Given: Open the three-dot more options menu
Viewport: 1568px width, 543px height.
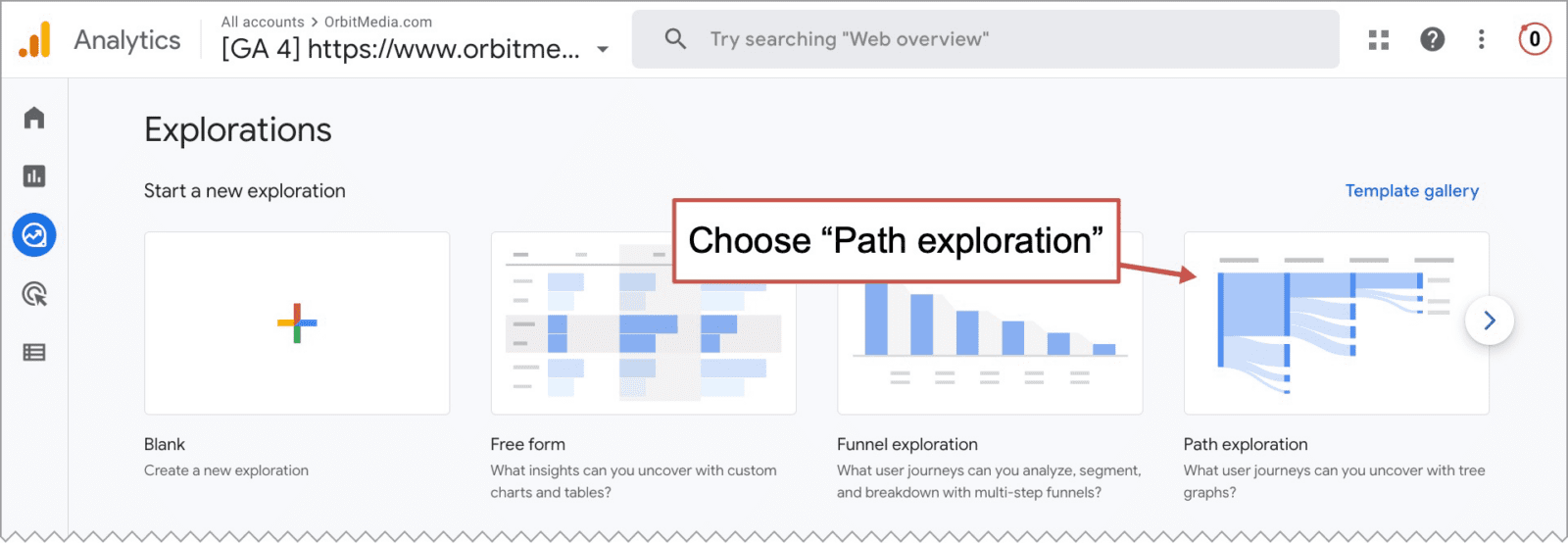Looking at the screenshot, I should tap(1482, 39).
